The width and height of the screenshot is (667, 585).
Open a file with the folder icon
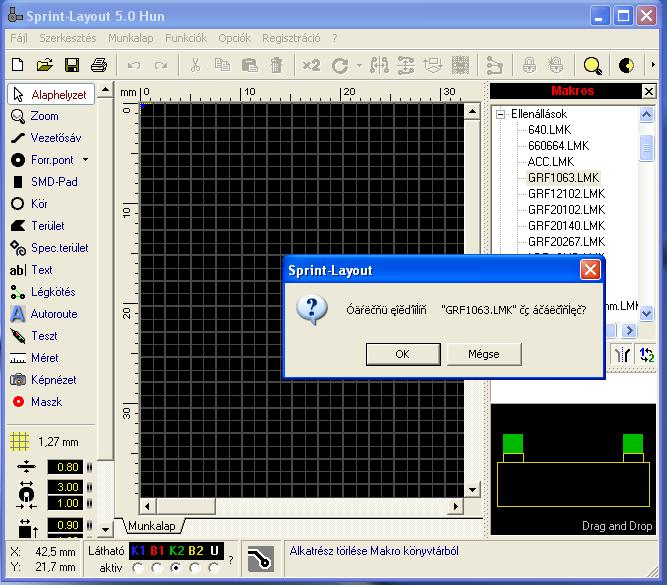[x=44, y=65]
